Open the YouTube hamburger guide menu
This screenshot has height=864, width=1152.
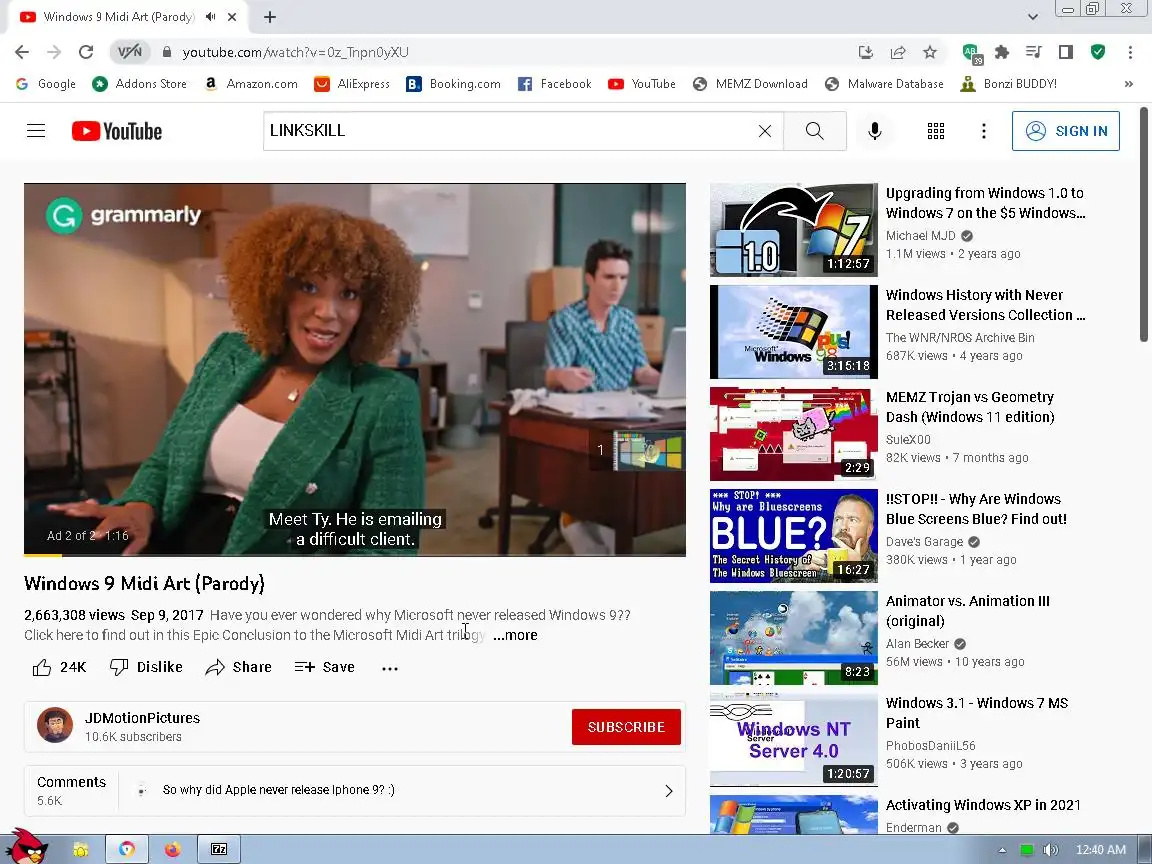(36, 131)
